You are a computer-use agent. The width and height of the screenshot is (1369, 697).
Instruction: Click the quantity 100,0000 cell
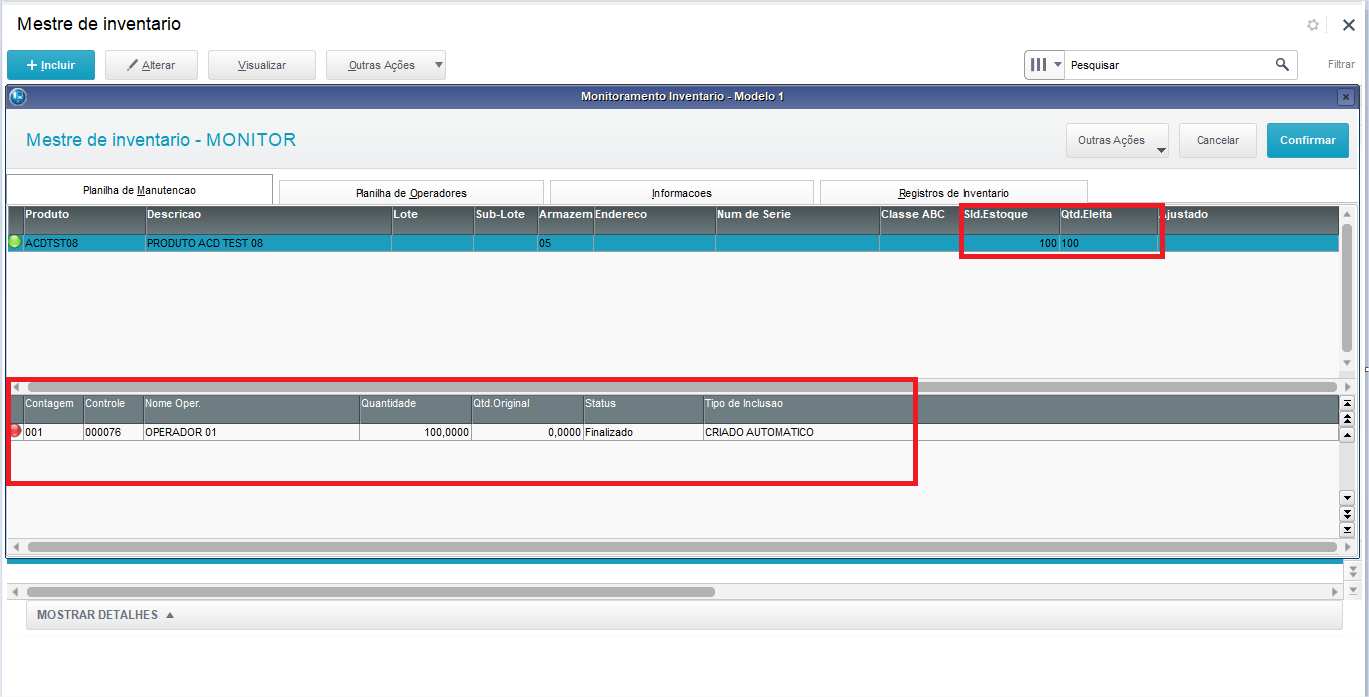415,432
